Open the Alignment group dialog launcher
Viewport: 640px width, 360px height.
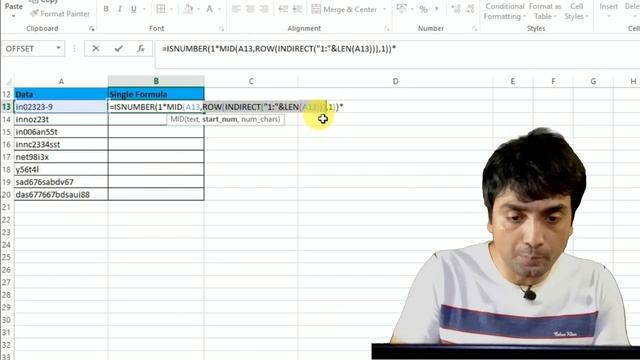pyautogui.click(x=387, y=29)
